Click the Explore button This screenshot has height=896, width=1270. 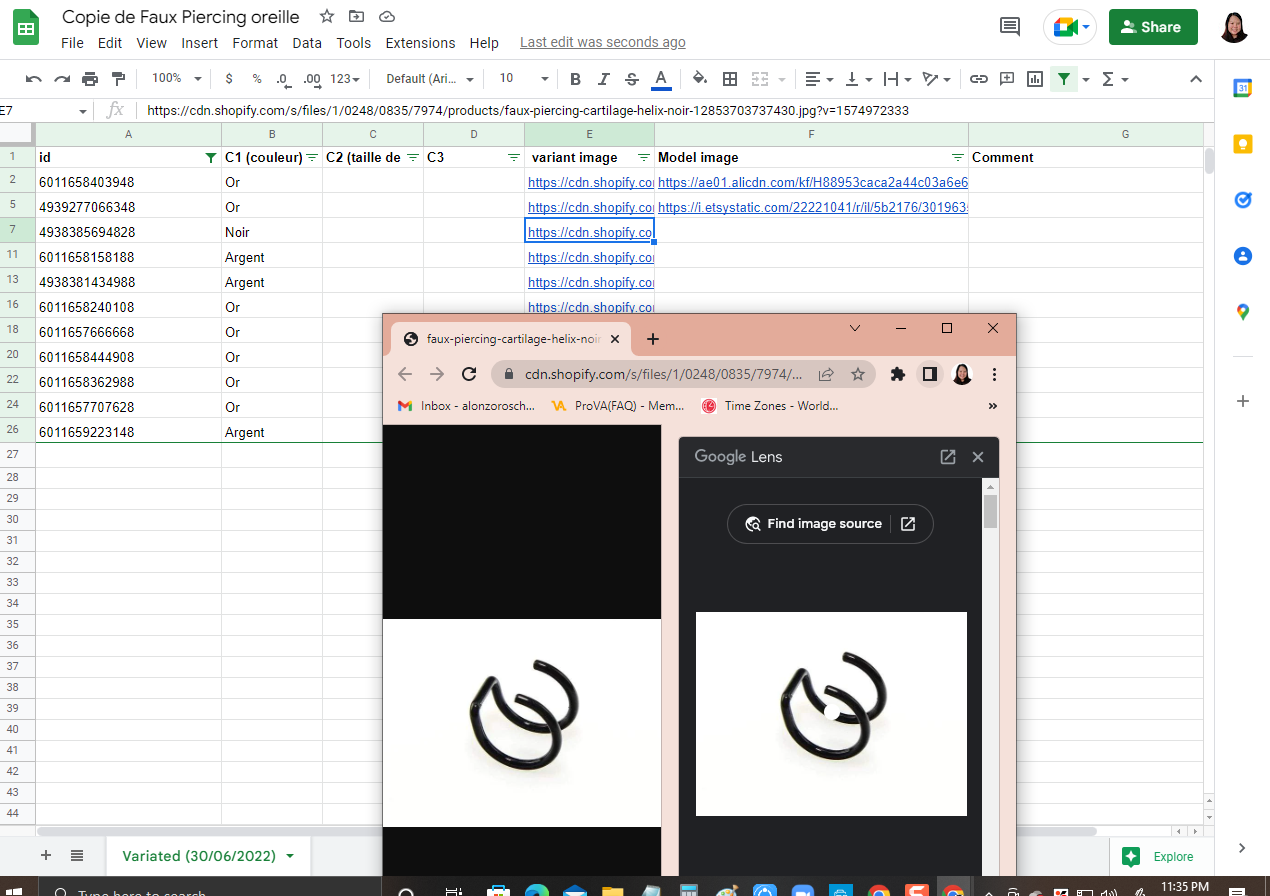[1158, 856]
